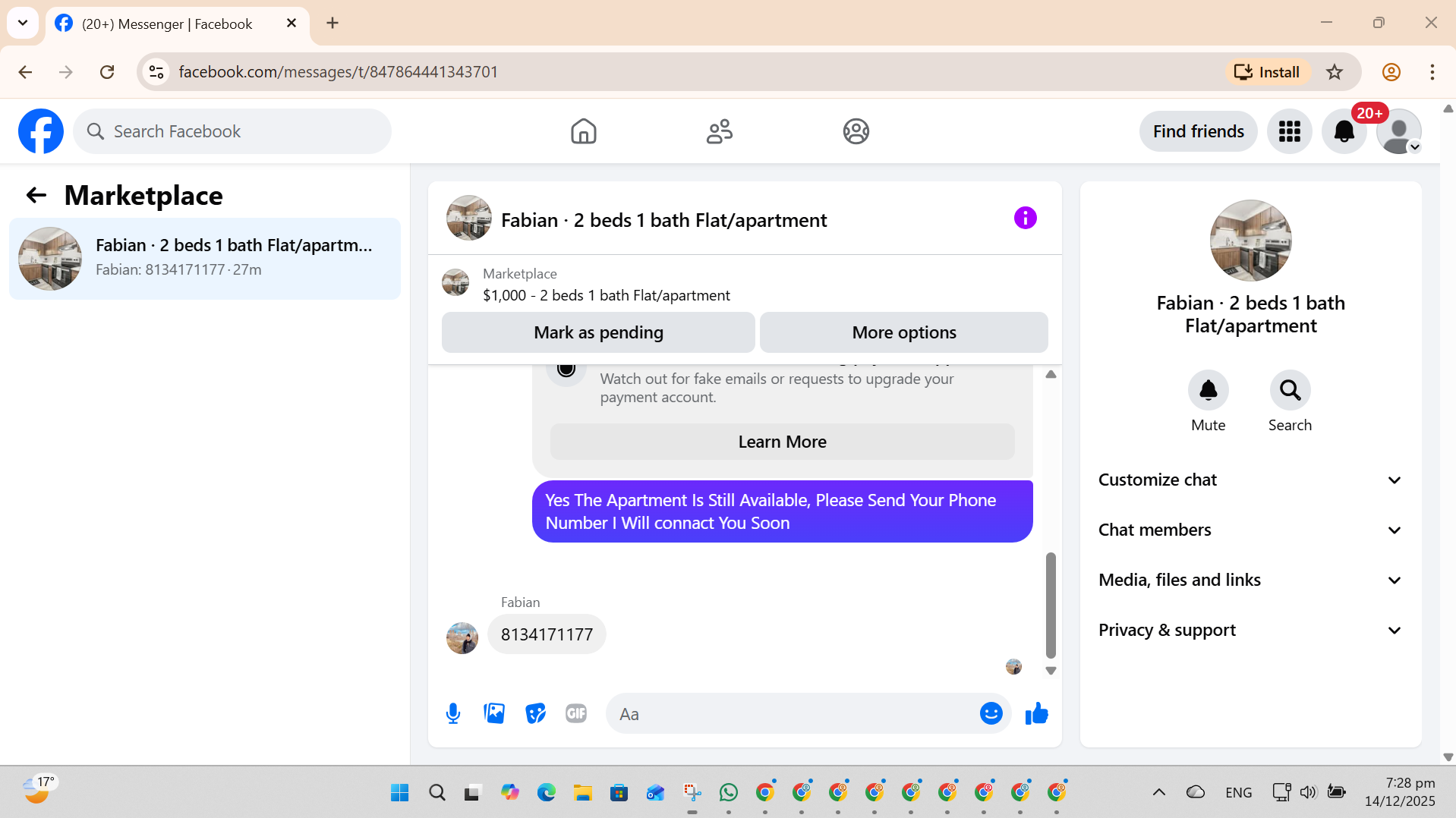Click the Search Facebook field

point(232,131)
